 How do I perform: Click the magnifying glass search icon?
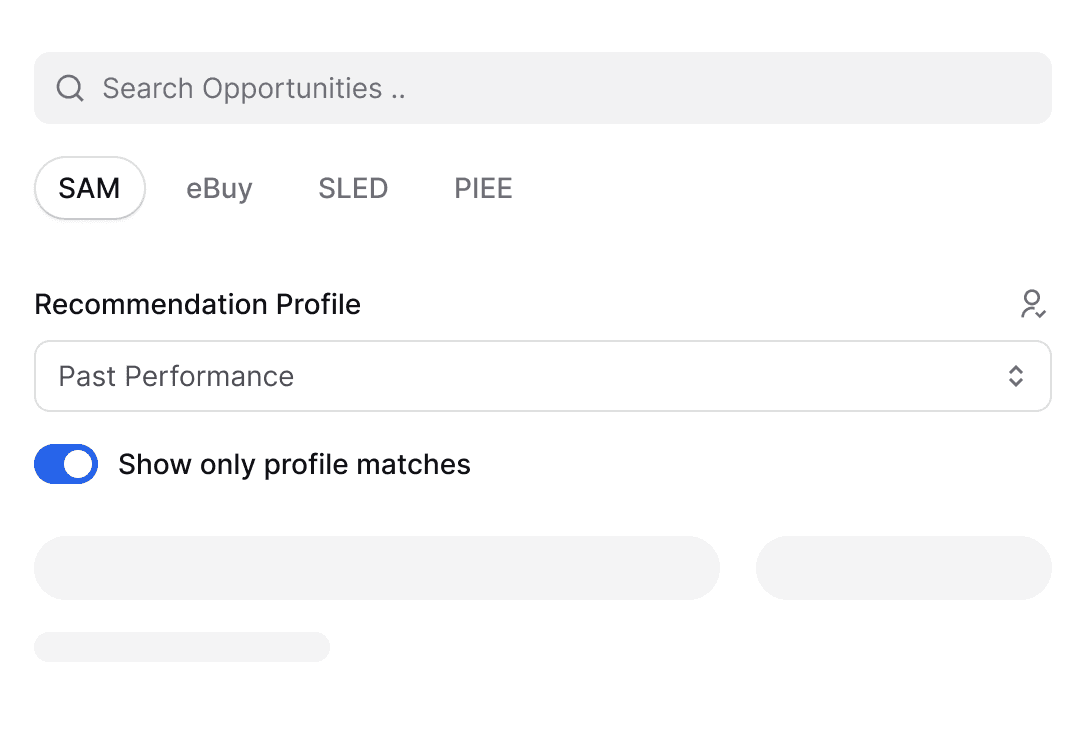point(70,88)
